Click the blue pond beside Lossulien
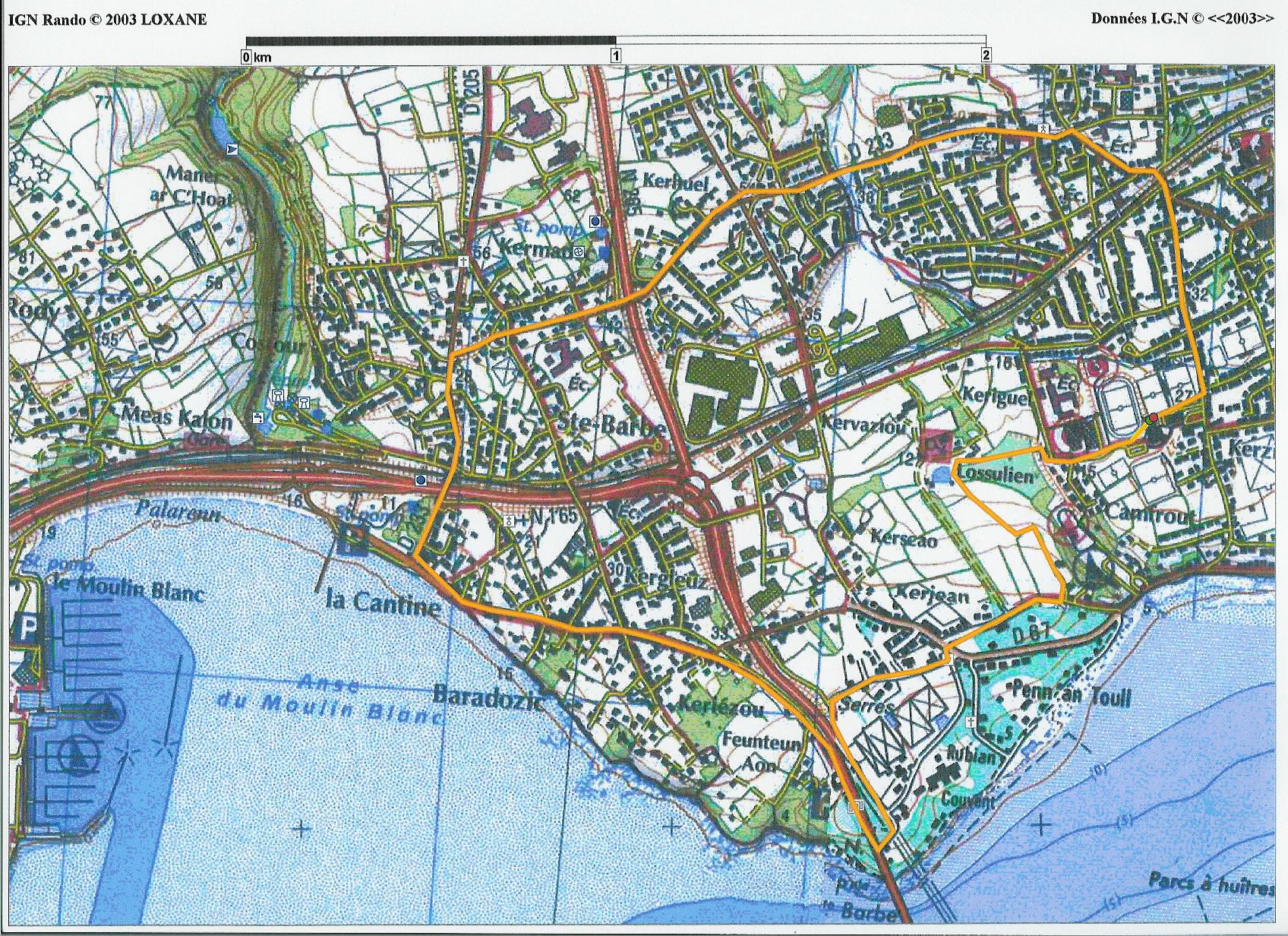This screenshot has height=936, width=1288. point(940,476)
